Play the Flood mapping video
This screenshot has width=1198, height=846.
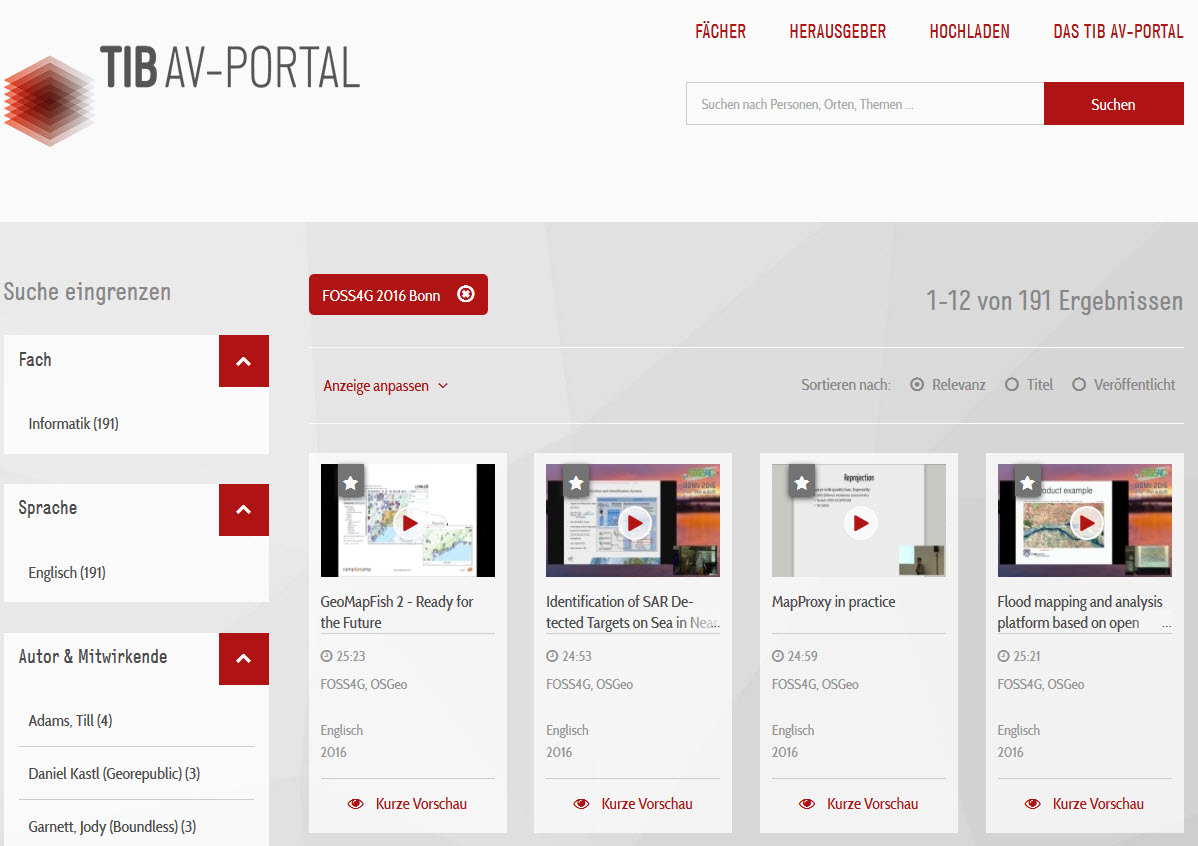tap(1086, 523)
